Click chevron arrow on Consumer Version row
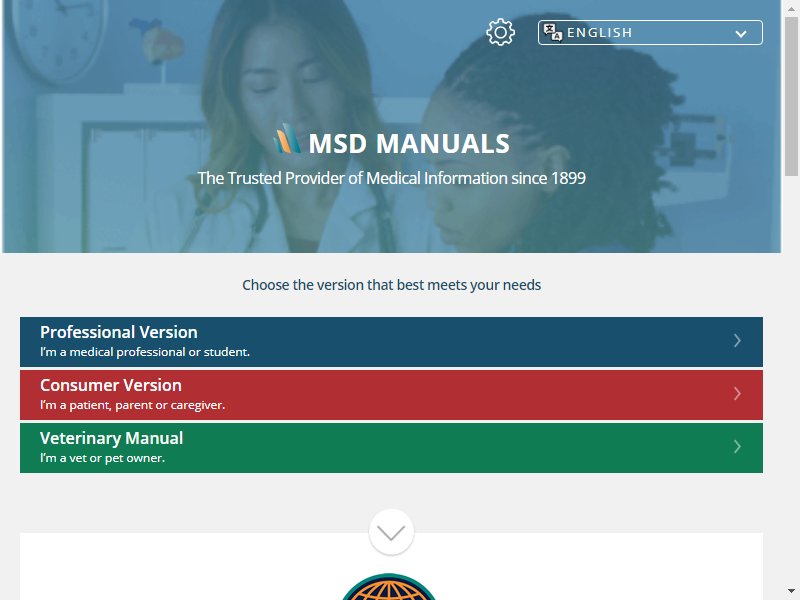 (x=737, y=394)
